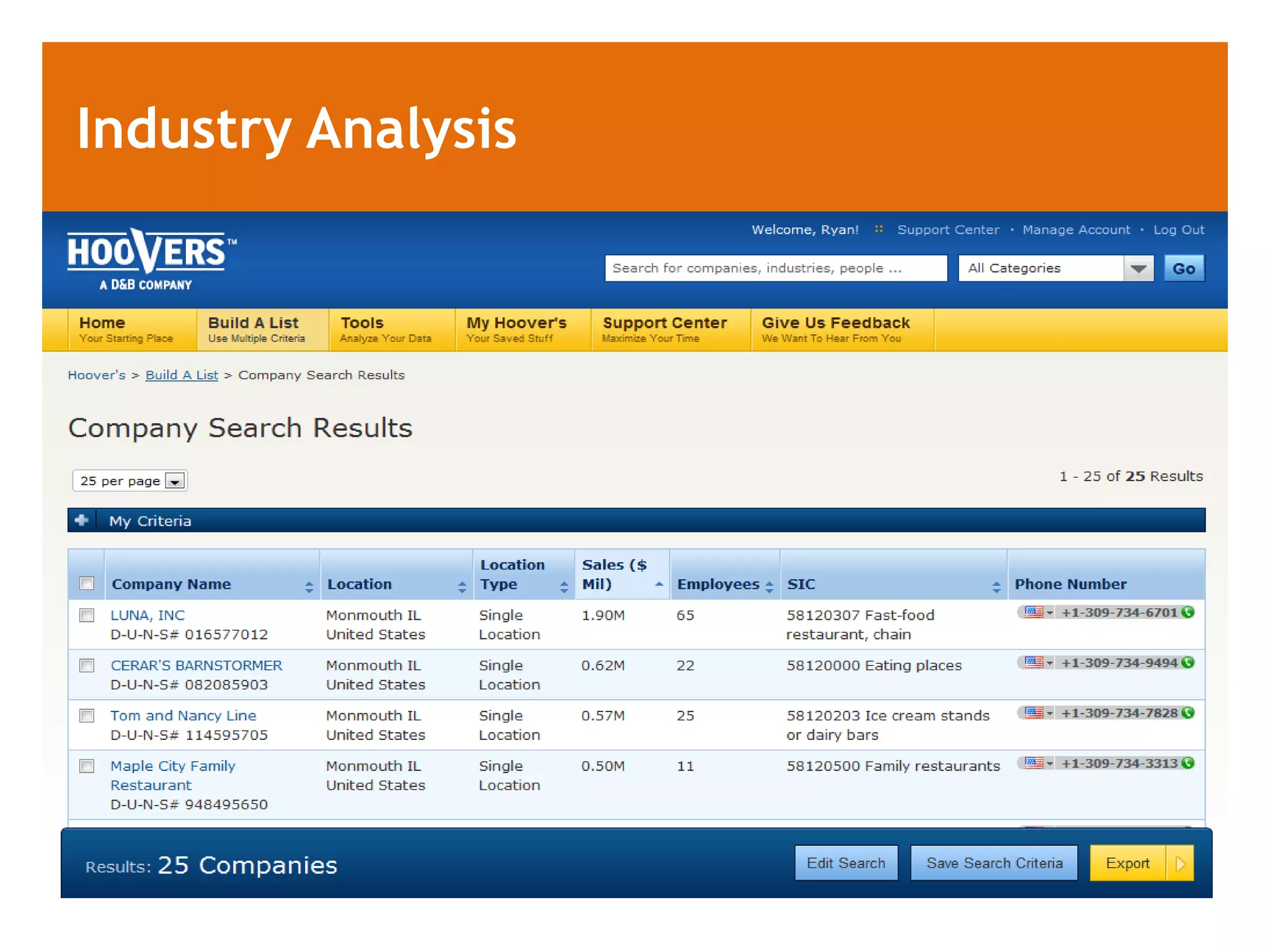The height and width of the screenshot is (952, 1270).
Task: Open the All Categories dropdown
Action: [x=1056, y=268]
